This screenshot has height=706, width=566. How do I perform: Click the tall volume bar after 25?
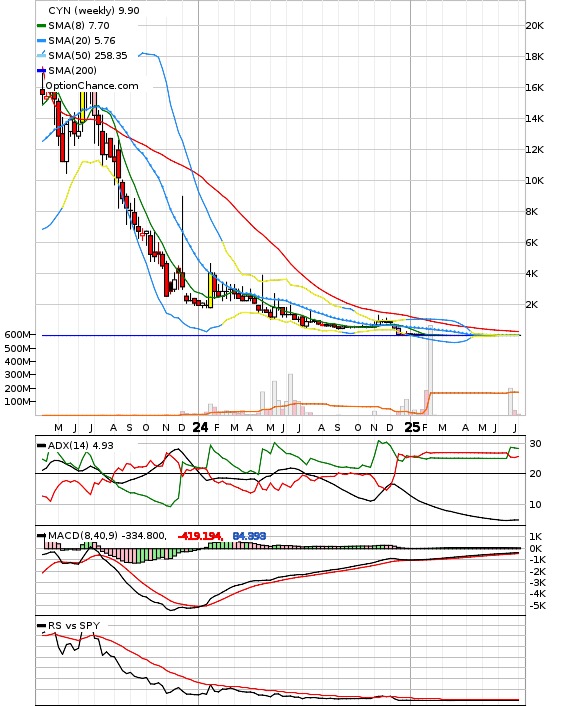tap(430, 370)
